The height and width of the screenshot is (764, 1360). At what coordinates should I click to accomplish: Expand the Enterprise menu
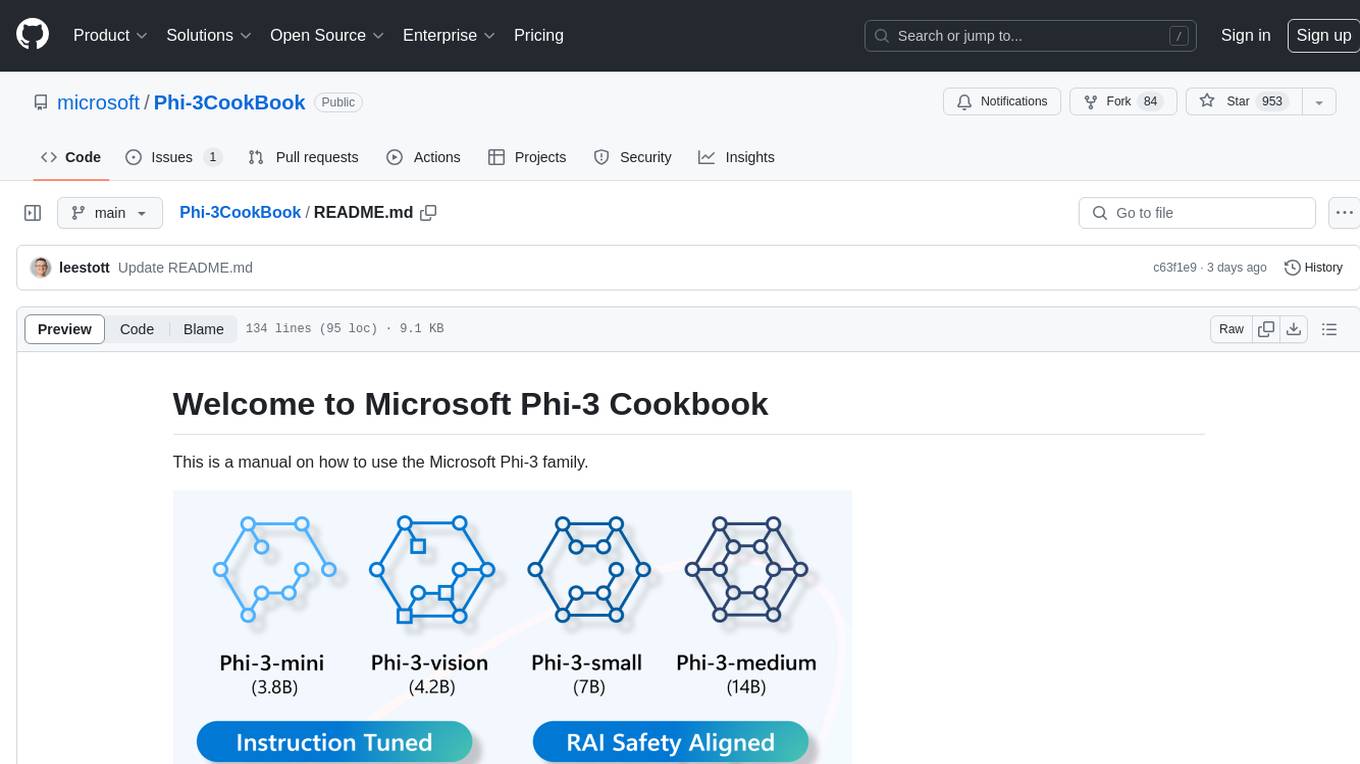449,35
